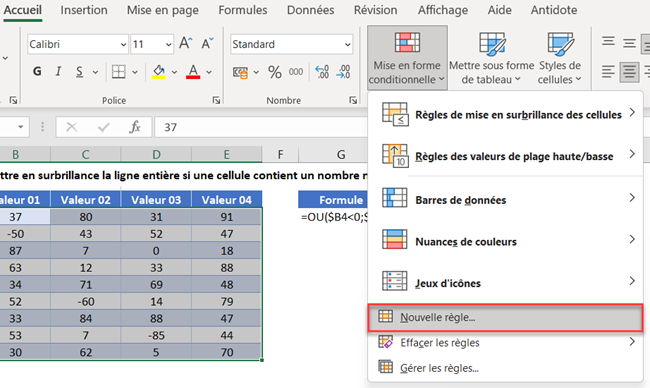This screenshot has width=650, height=388.
Task: Expand the borders dropdown arrow
Action: click(x=135, y=72)
